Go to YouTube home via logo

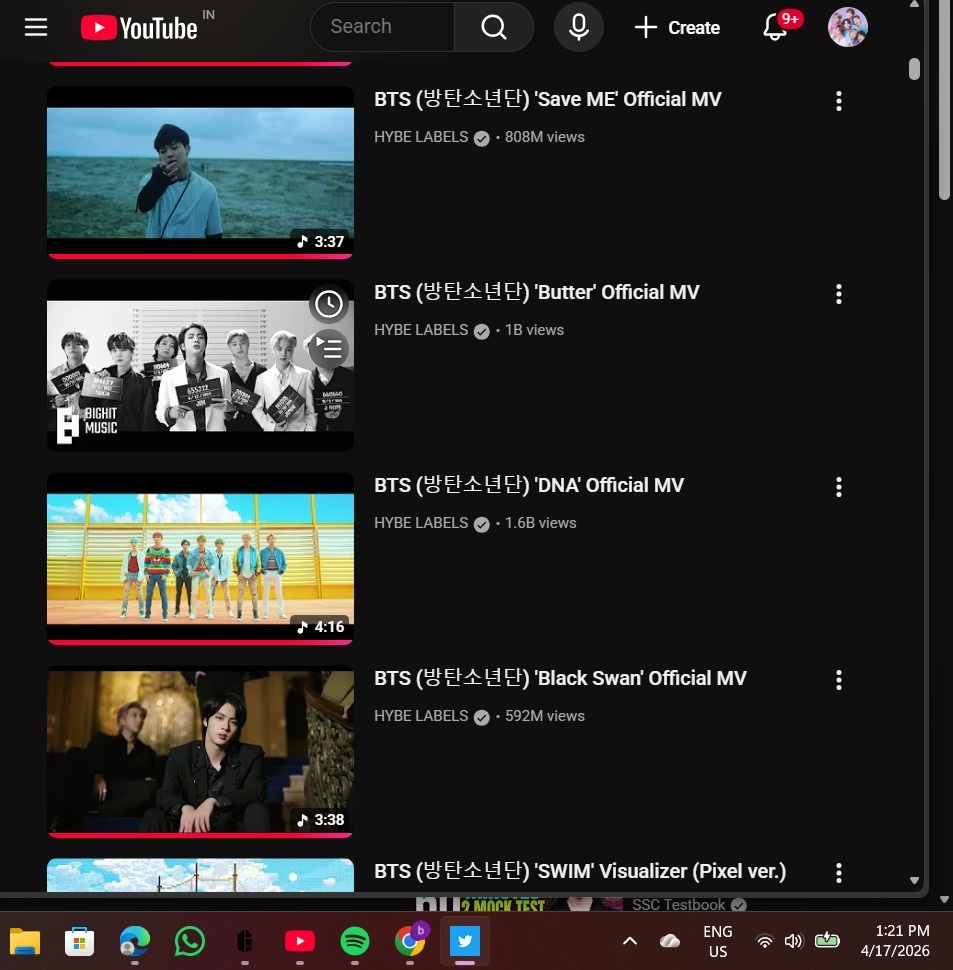(x=139, y=28)
